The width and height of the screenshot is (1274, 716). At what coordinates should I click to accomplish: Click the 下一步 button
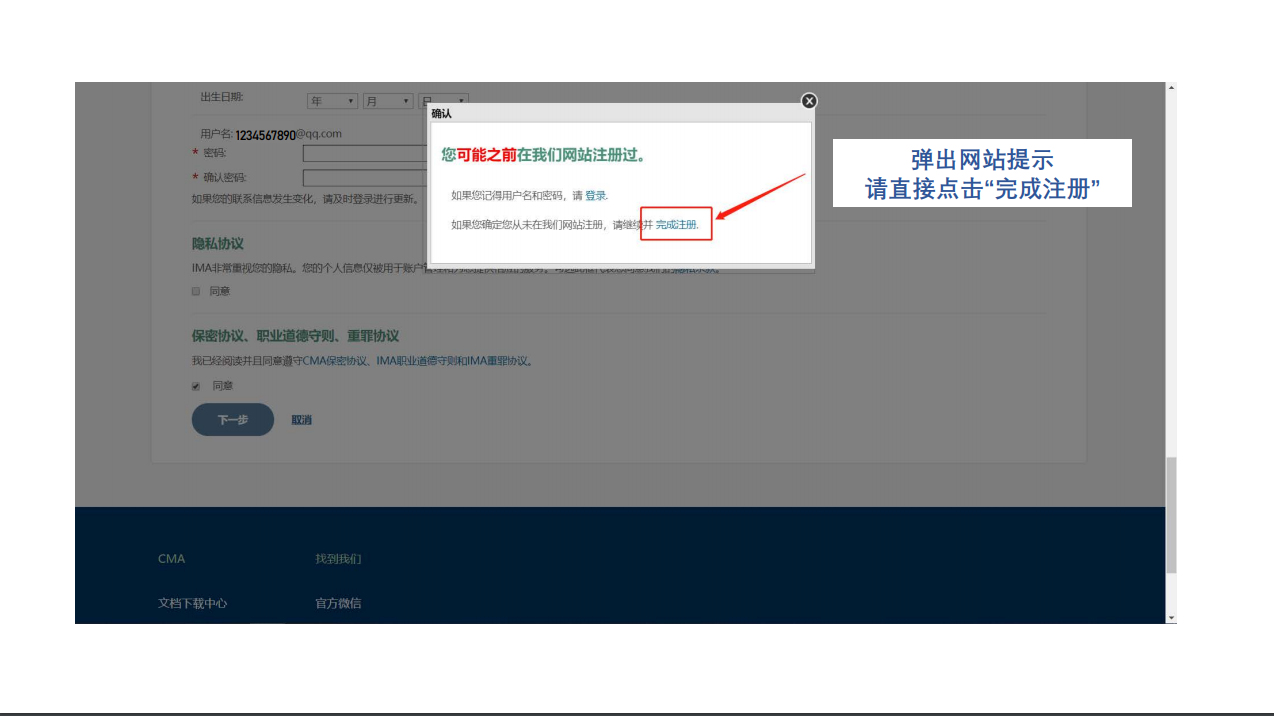coord(232,419)
